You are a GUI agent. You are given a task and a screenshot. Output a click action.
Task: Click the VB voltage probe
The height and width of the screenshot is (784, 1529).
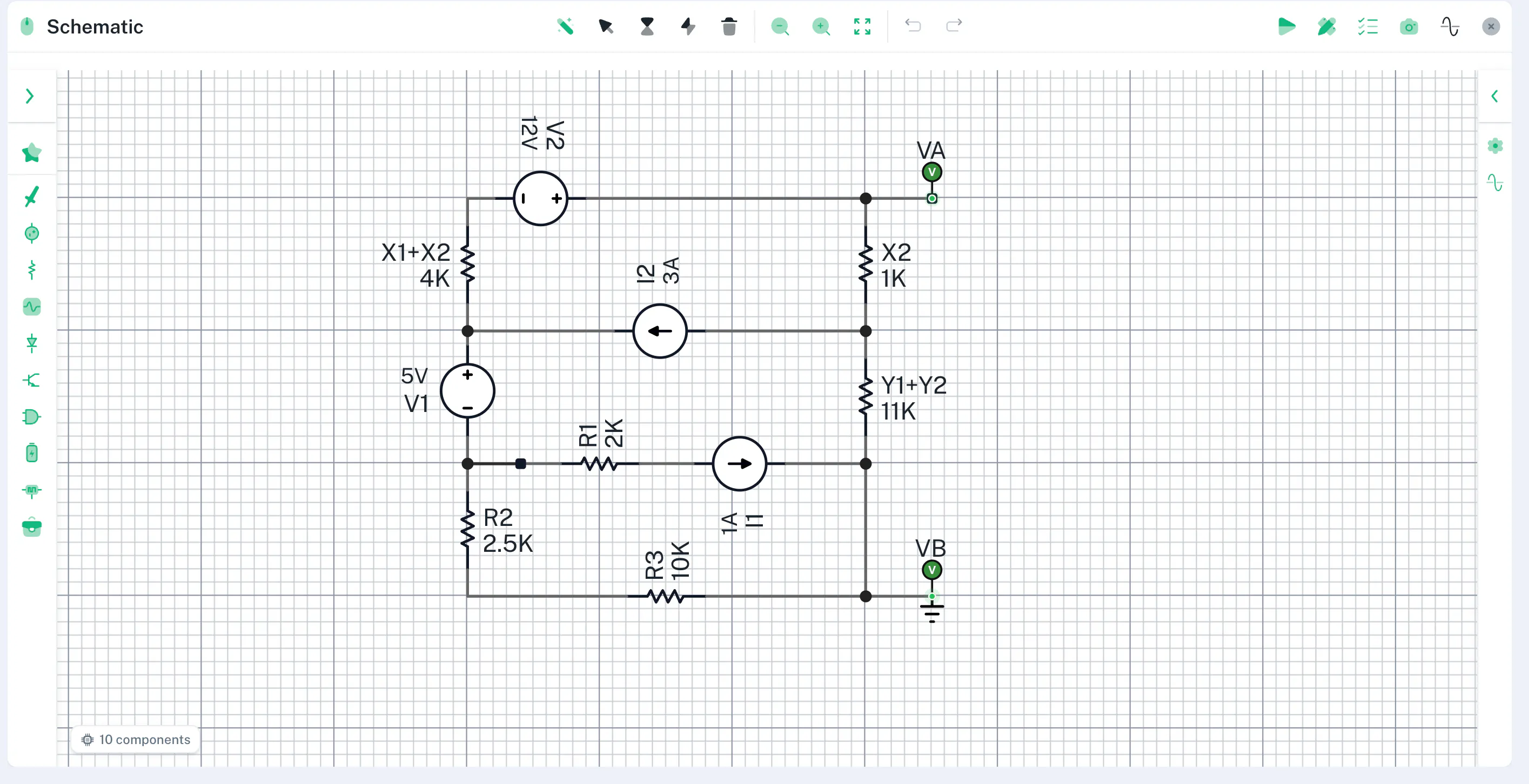coord(931,571)
